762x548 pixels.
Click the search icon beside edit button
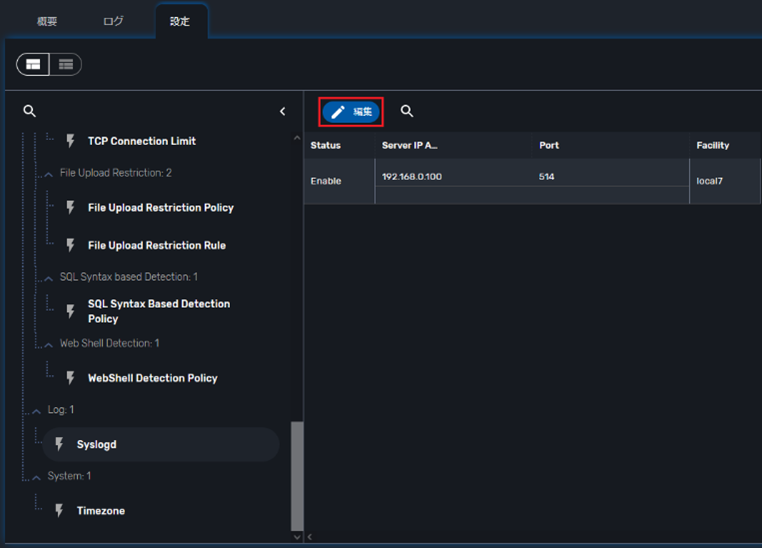tap(407, 111)
